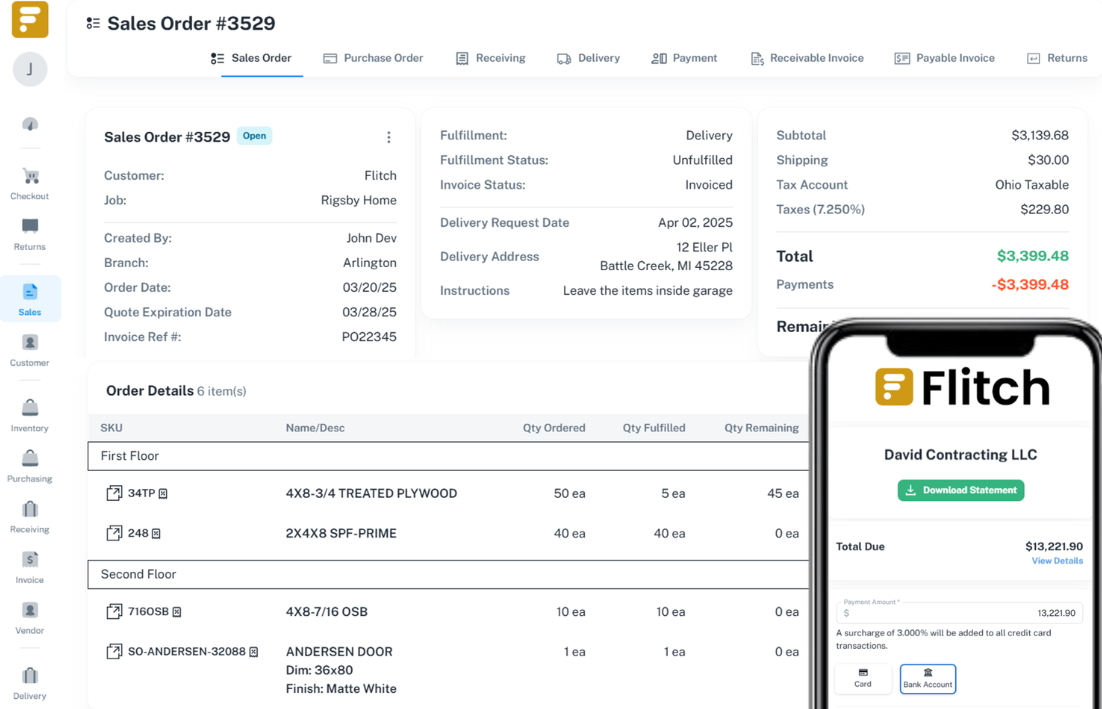
Task: Click the Payment Amount input field
Action: pos(959,612)
